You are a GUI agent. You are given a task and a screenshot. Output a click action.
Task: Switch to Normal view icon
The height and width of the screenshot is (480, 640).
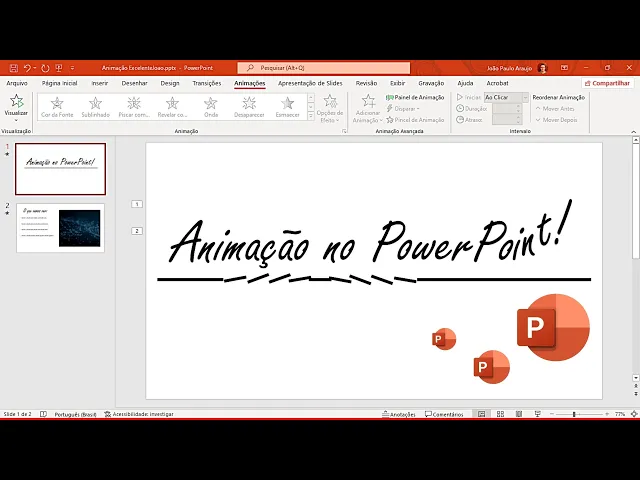pos(482,414)
